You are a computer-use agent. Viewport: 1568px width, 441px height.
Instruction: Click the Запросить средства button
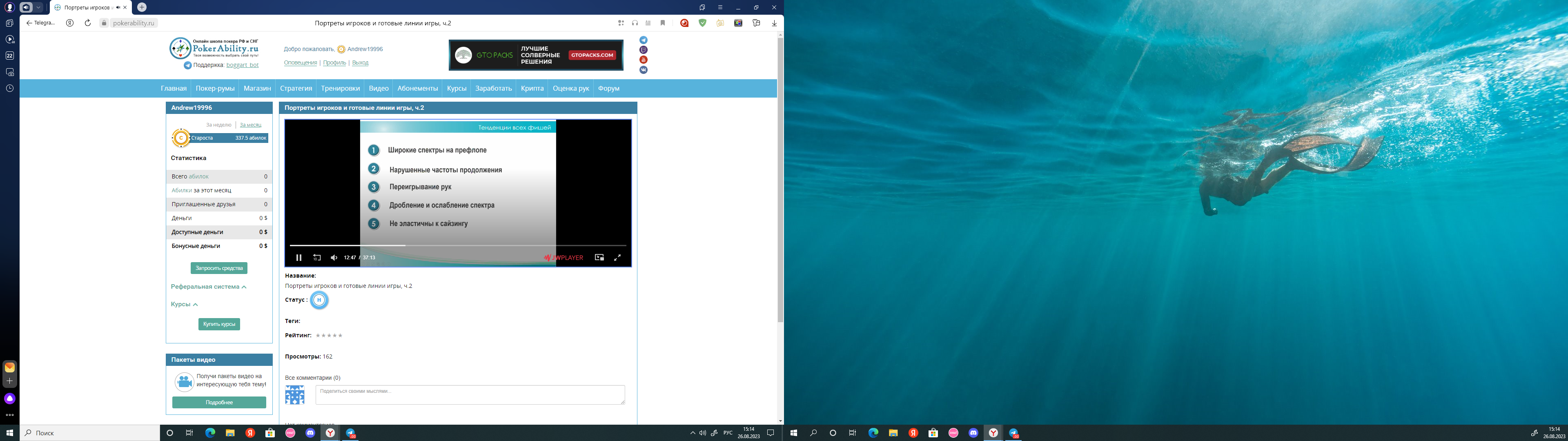pos(219,268)
